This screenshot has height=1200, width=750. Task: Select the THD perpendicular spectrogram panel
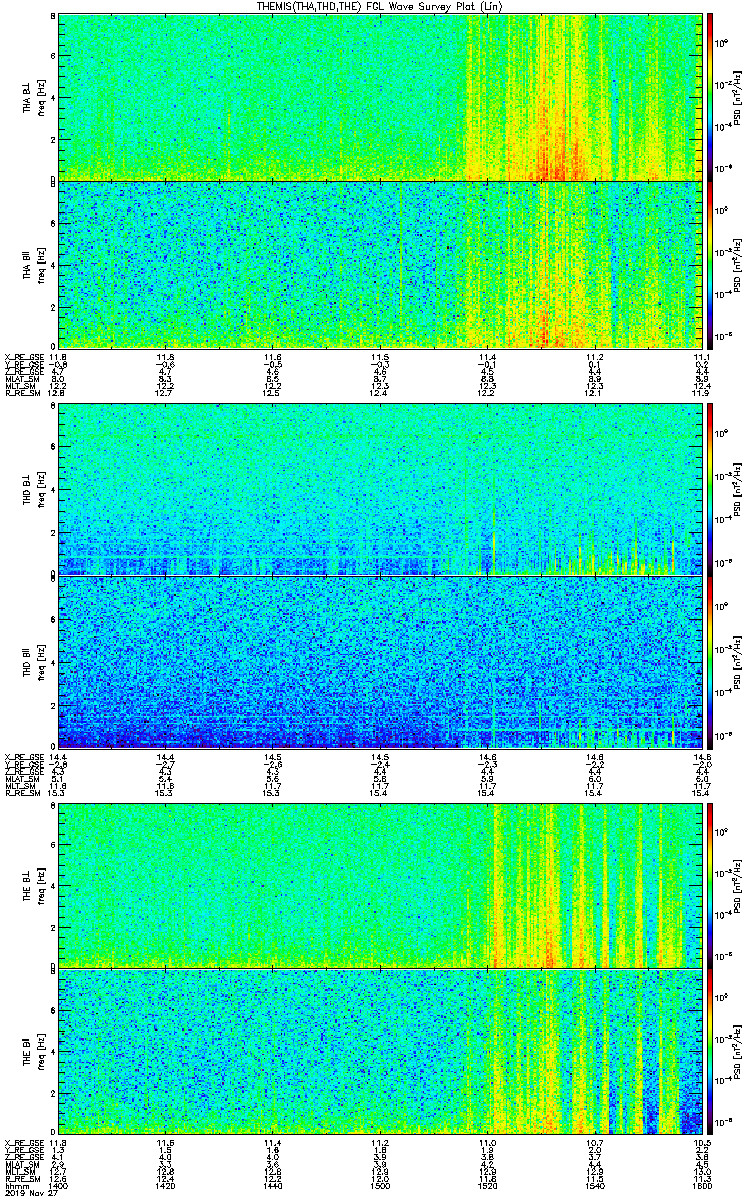point(380,490)
